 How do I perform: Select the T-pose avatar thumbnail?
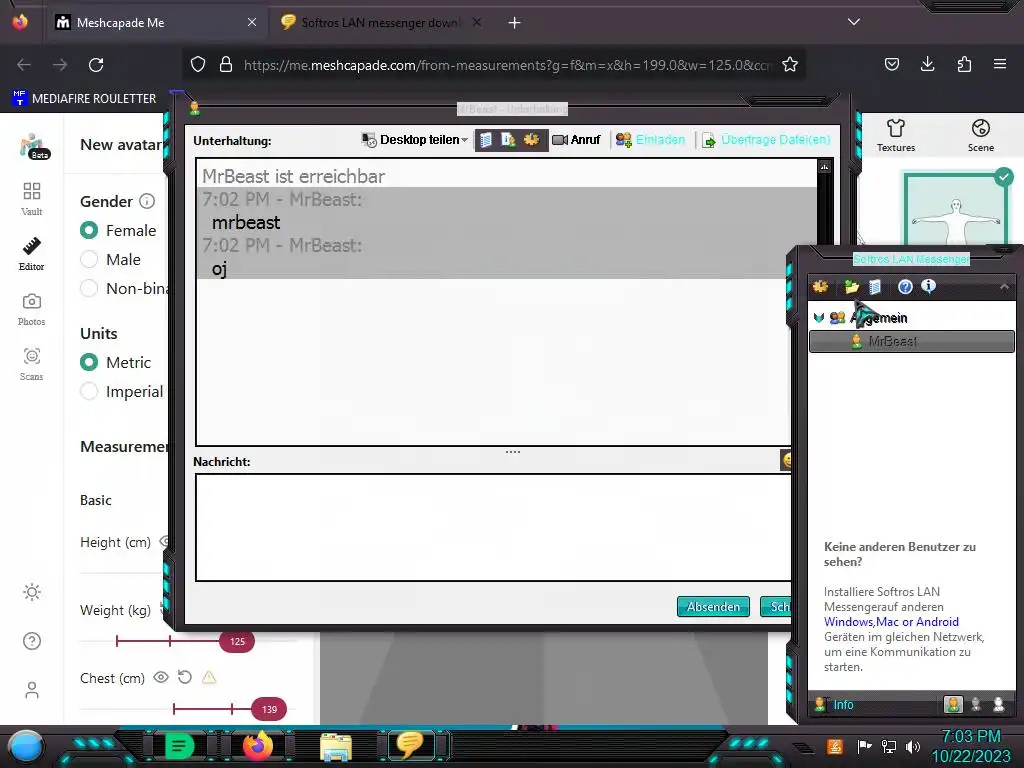tap(956, 208)
